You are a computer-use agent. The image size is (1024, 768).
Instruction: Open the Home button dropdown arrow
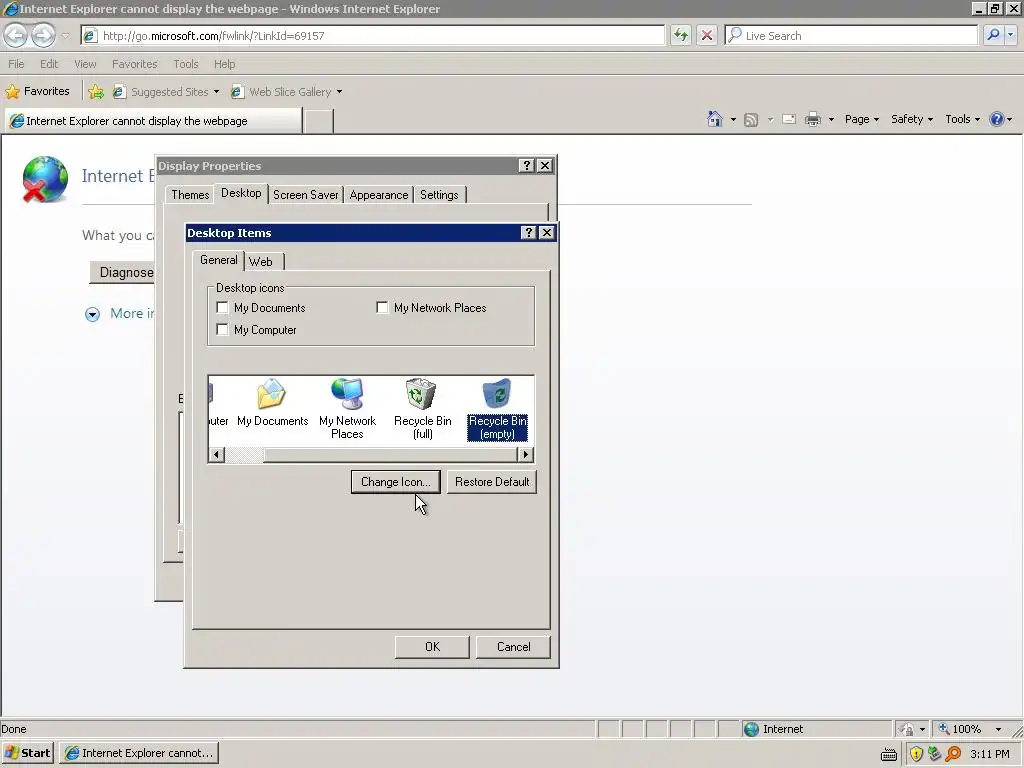(x=733, y=120)
